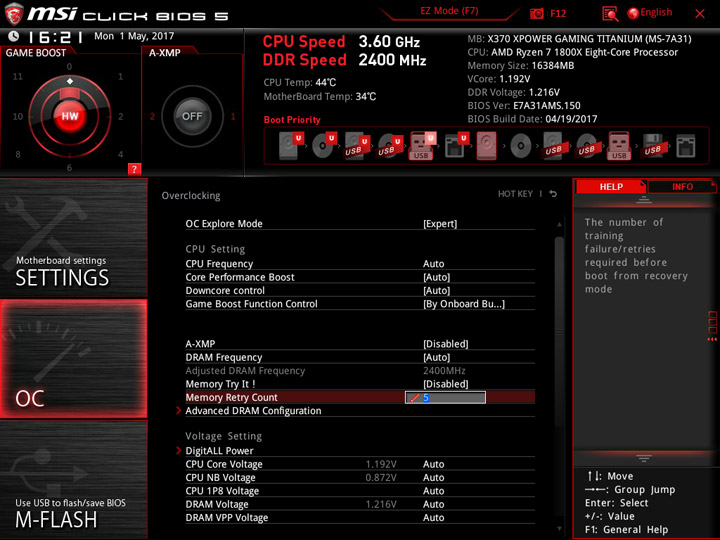Click the hot key back arrow icon
720x540 pixels.
[553, 194]
